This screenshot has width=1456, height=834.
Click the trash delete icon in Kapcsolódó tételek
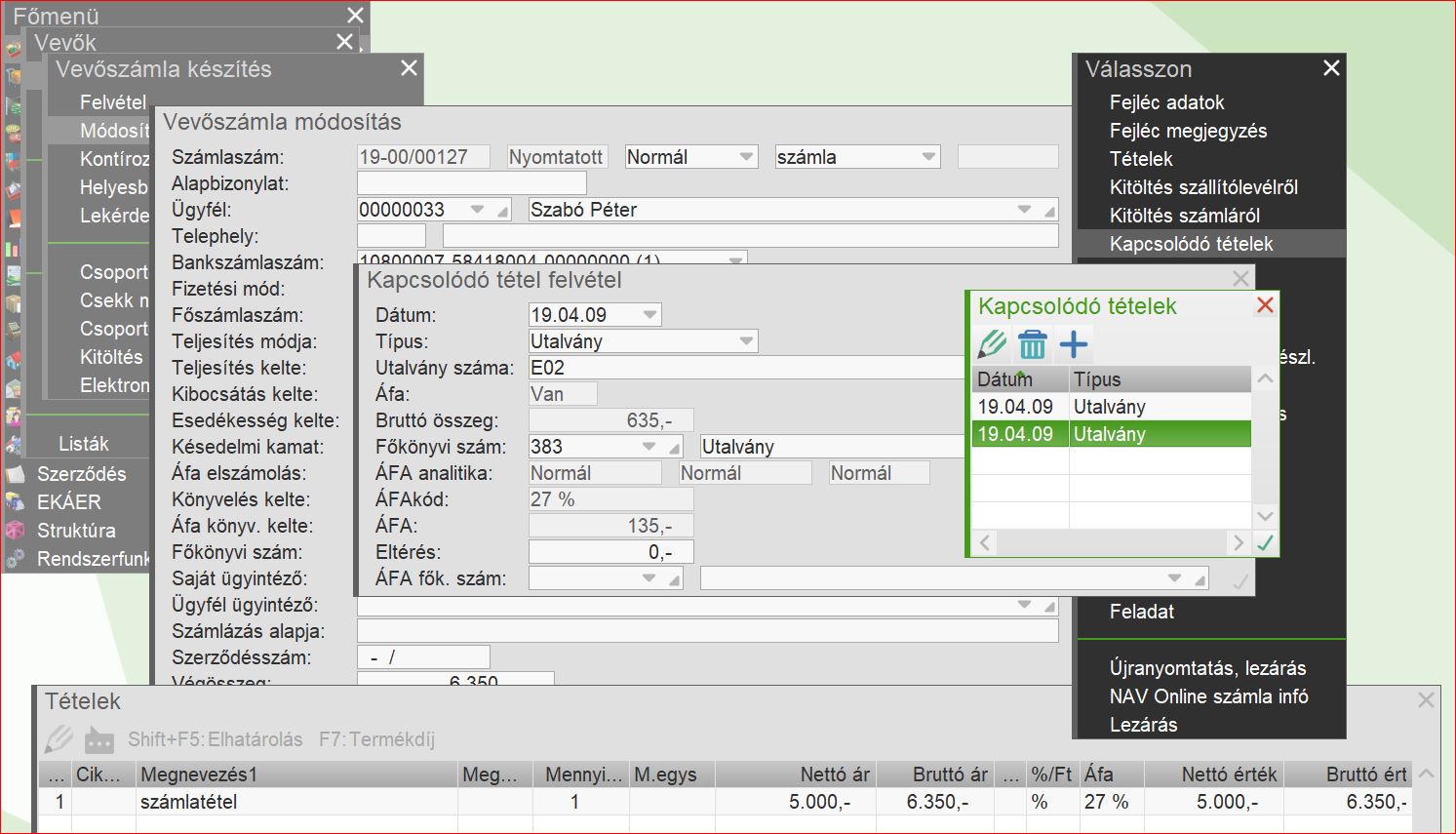point(1032,344)
